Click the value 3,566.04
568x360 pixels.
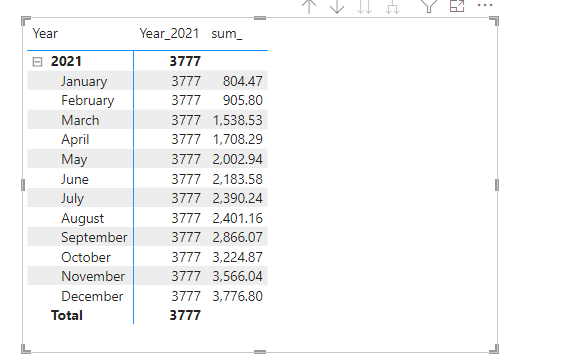[x=237, y=277]
